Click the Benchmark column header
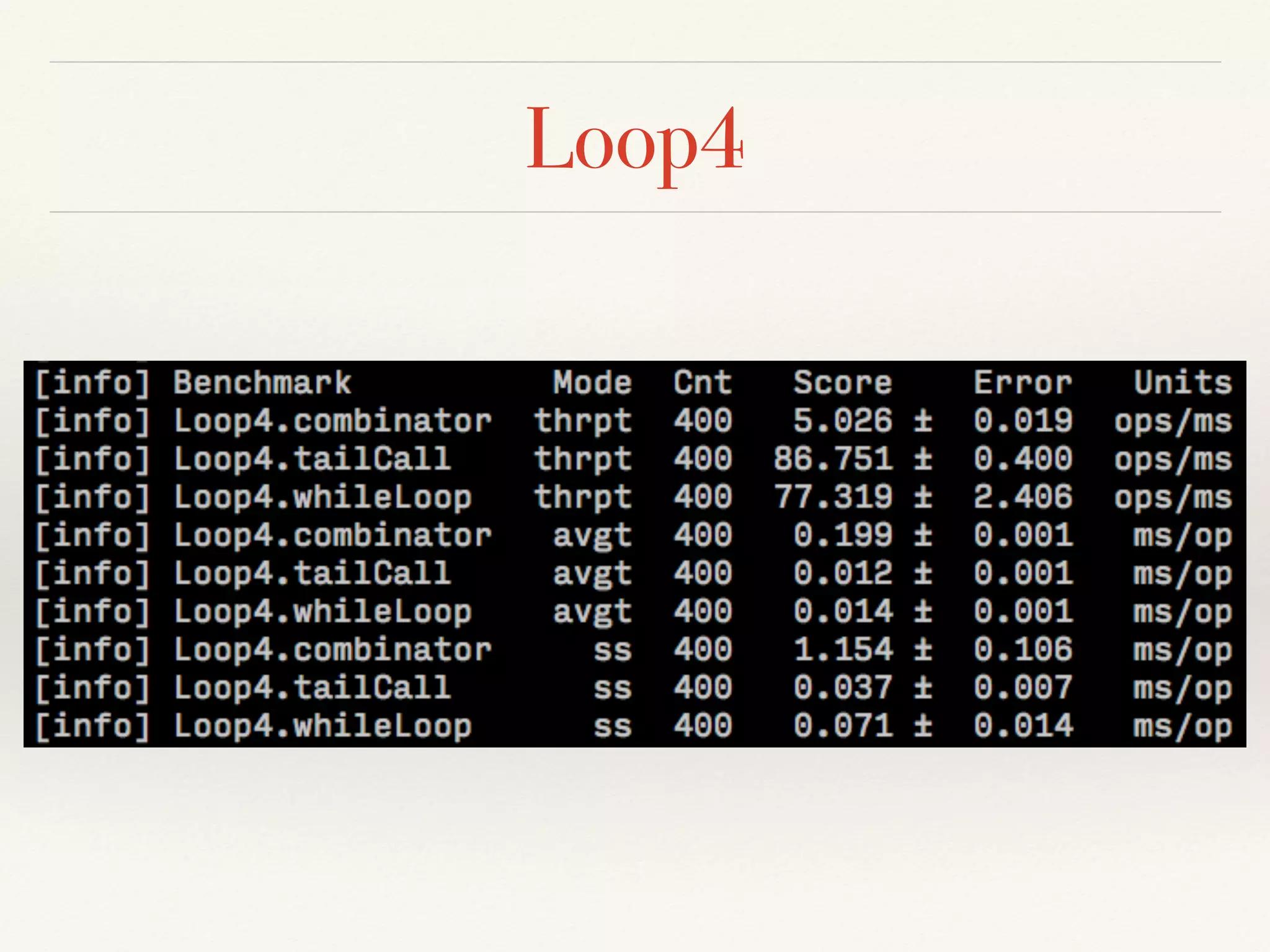The width and height of the screenshot is (1270, 952). coord(262,382)
